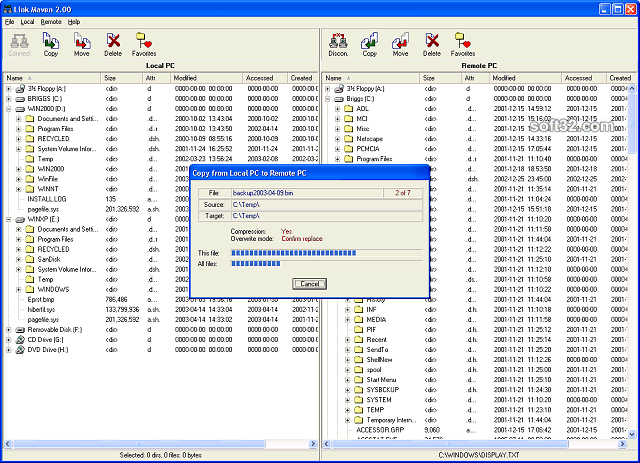The width and height of the screenshot is (640, 463).
Task: Expand the Removable Disk (F:) node
Action: point(9,330)
